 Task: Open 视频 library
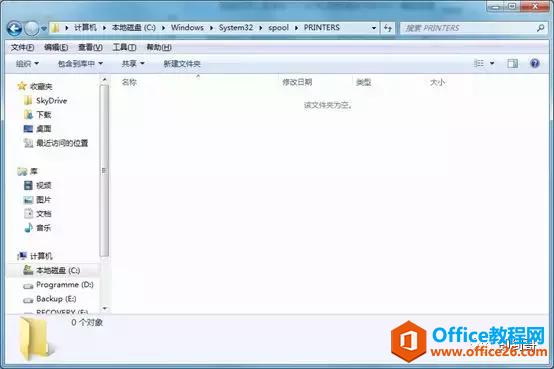[x=44, y=185]
